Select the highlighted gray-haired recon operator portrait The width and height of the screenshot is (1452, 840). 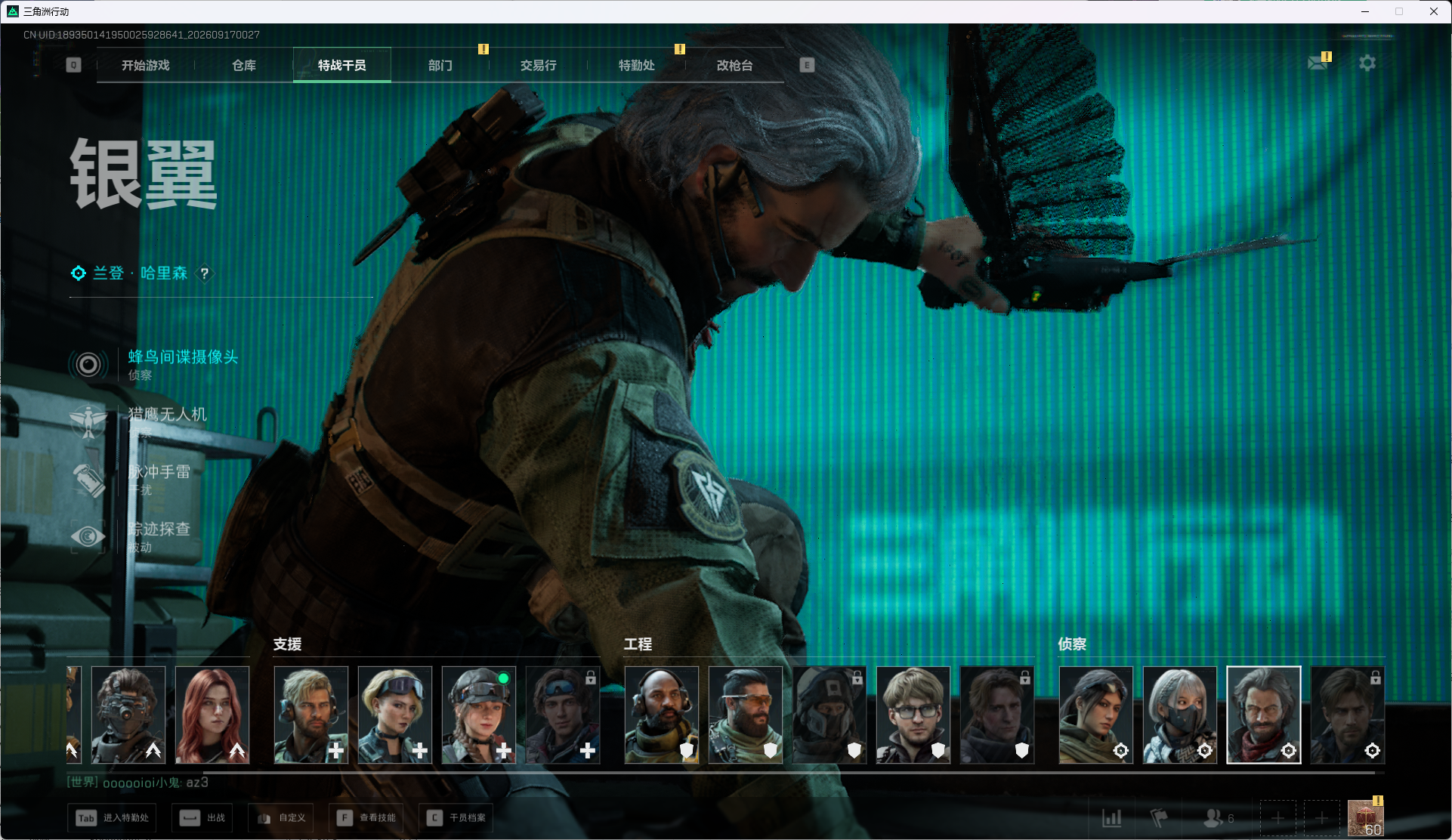1264,715
